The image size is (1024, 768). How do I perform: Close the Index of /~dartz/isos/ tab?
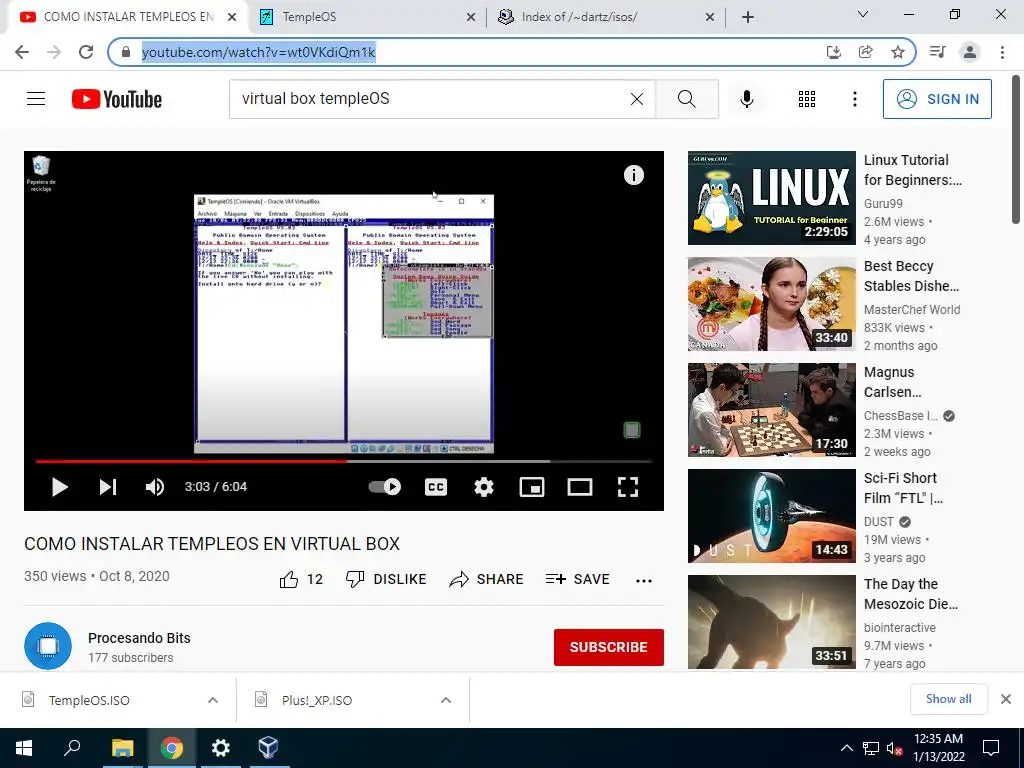(x=710, y=17)
